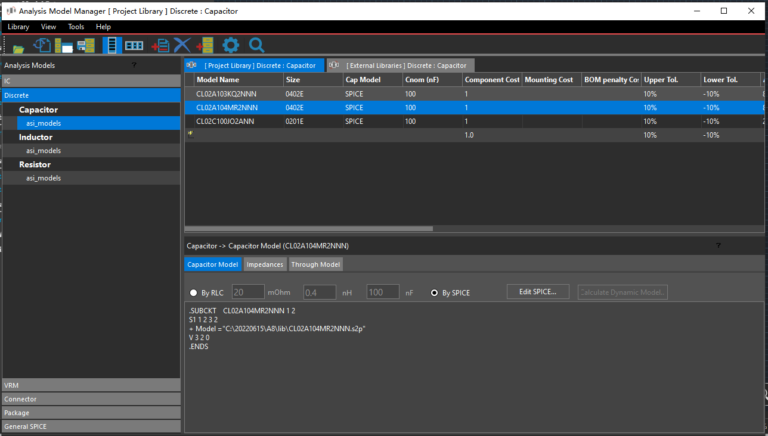Expand the IC category section
The width and height of the screenshot is (768, 436).
90,80
